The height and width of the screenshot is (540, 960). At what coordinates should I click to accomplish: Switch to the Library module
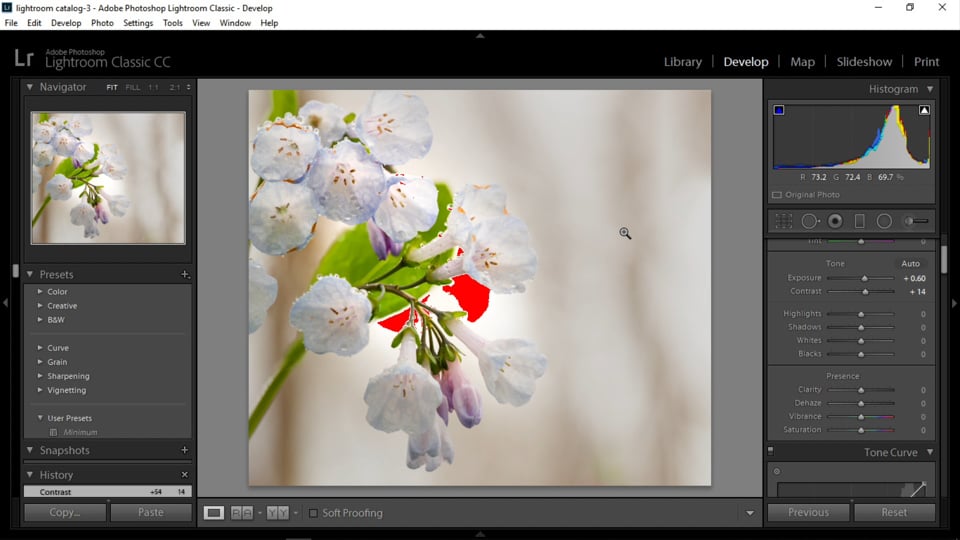coord(683,62)
